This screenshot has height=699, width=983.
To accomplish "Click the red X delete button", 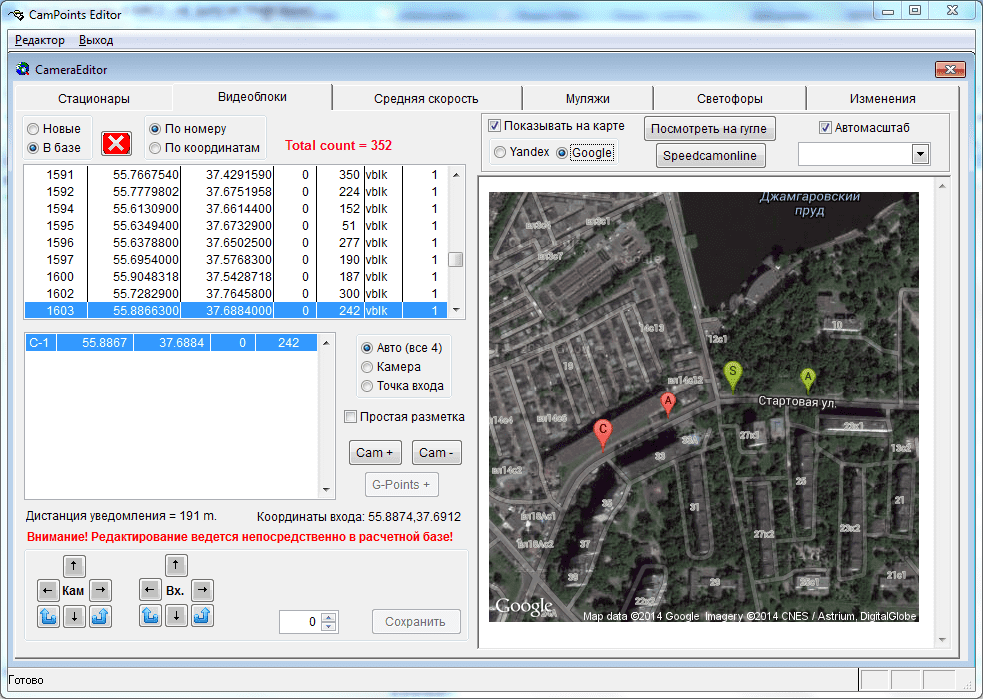I will tap(117, 144).
